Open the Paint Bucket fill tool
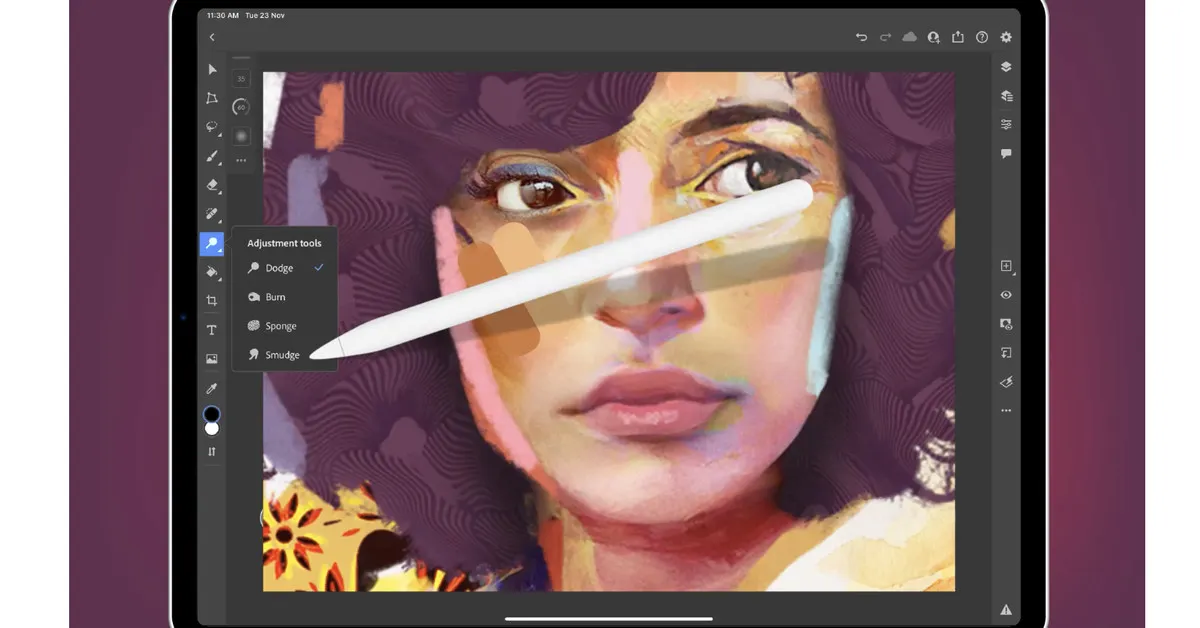Image resolution: width=1200 pixels, height=628 pixels. click(x=212, y=272)
